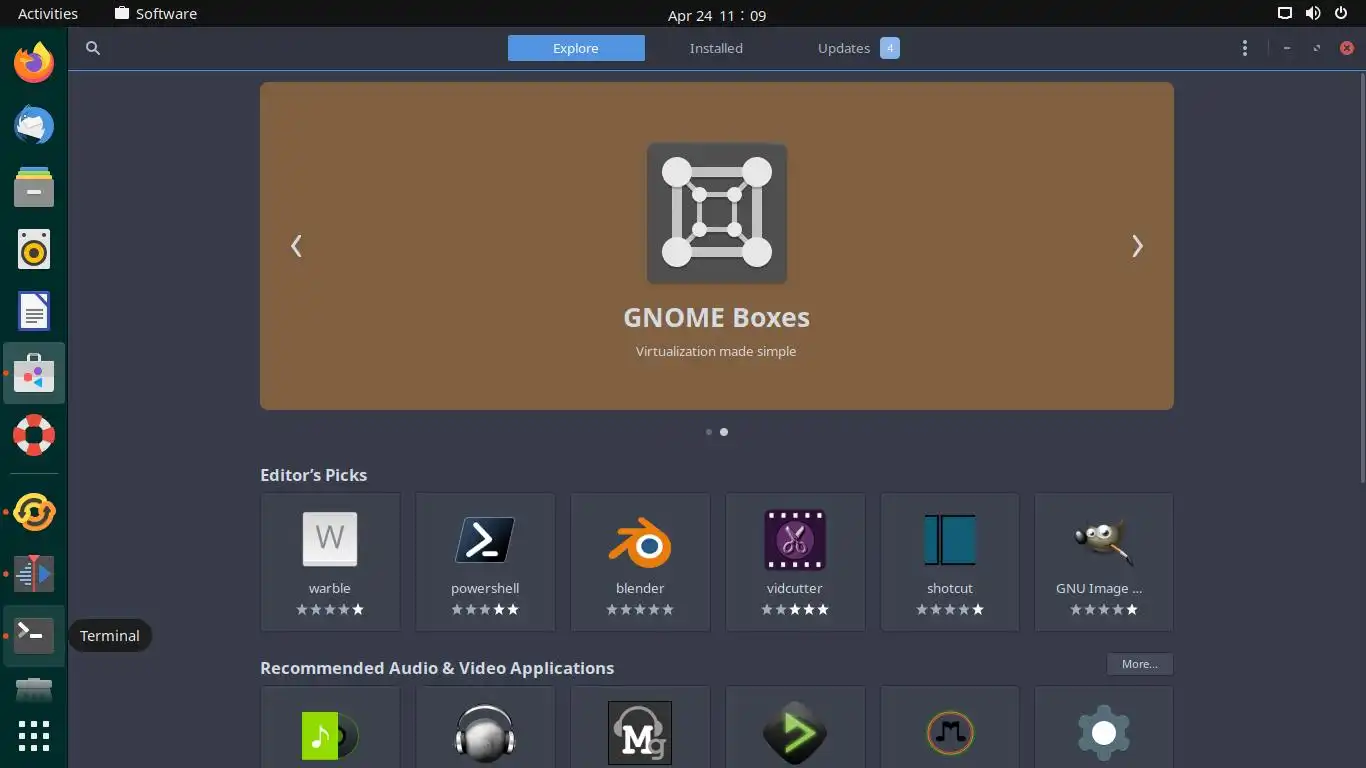The height and width of the screenshot is (768, 1366).
Task: Launch Terminal from the dock
Action: click(x=34, y=636)
